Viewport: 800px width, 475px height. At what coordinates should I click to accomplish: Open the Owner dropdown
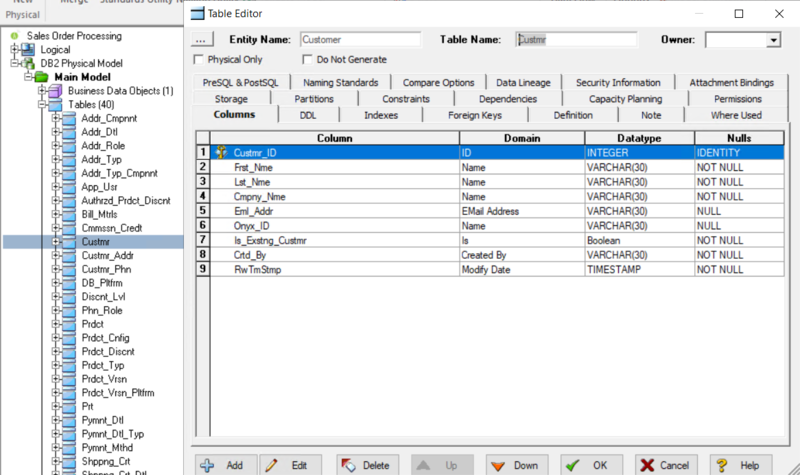pos(773,40)
